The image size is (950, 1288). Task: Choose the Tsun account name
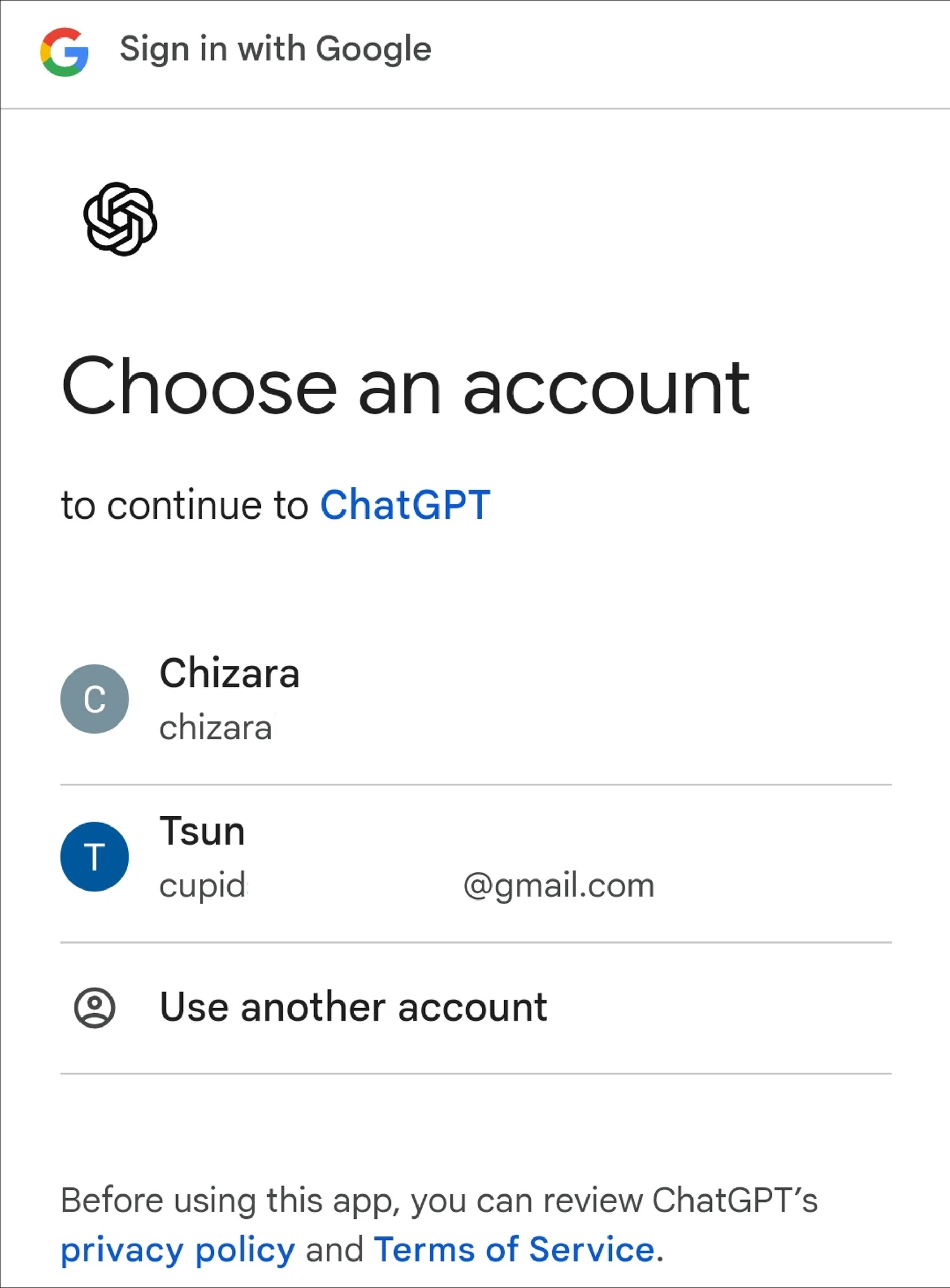click(202, 831)
